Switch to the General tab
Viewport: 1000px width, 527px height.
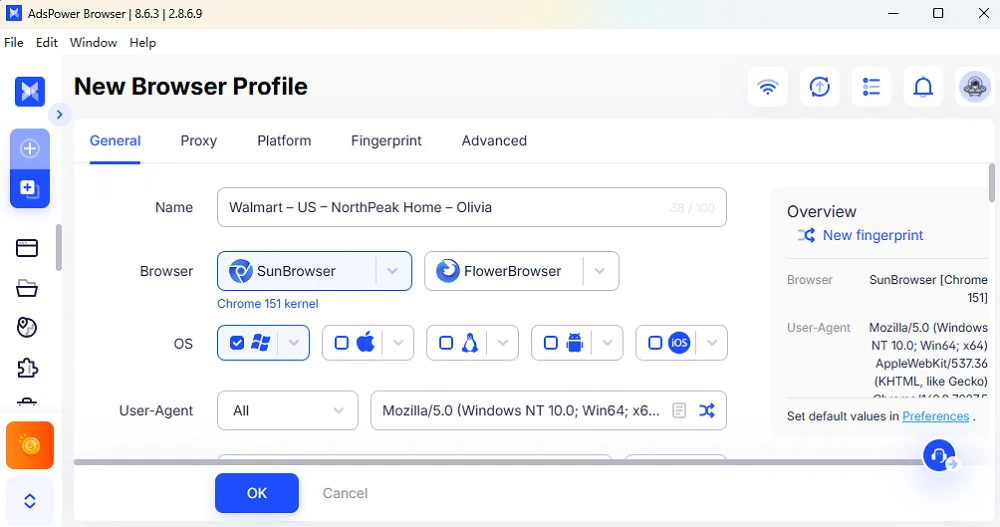(115, 141)
